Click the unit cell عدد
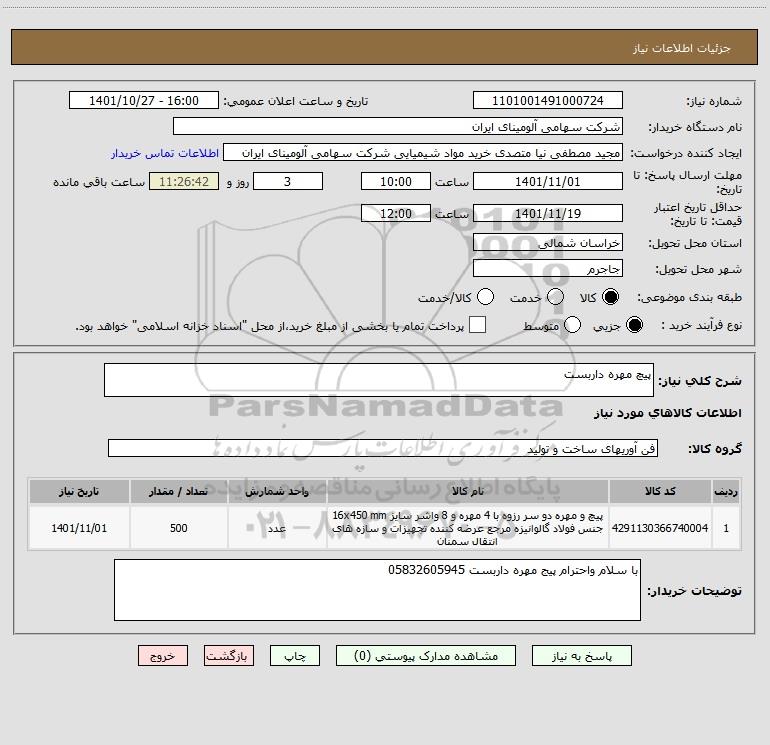The width and height of the screenshot is (770, 745). (277, 528)
